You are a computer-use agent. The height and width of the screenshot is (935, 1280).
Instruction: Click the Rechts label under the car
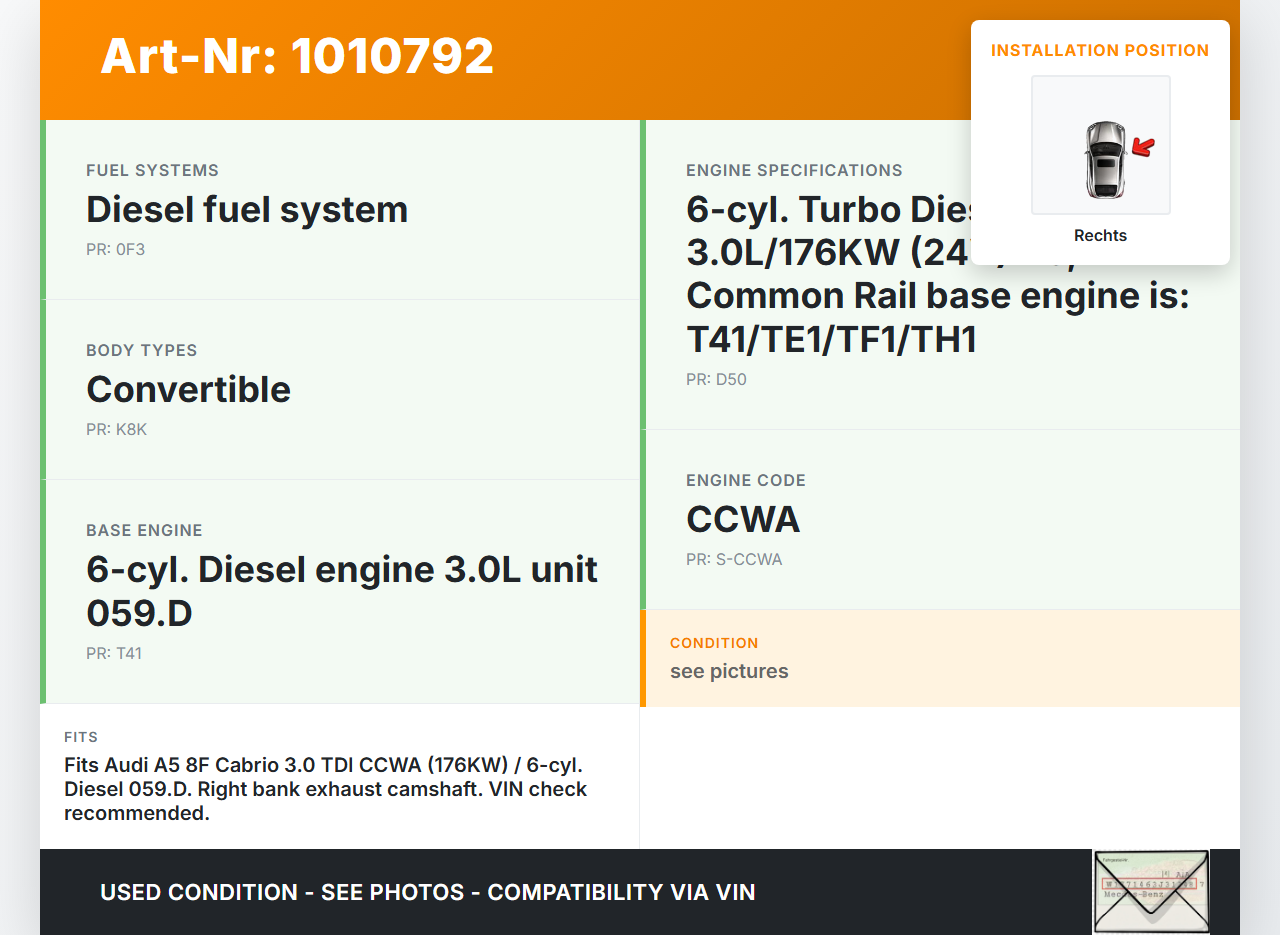click(1100, 236)
